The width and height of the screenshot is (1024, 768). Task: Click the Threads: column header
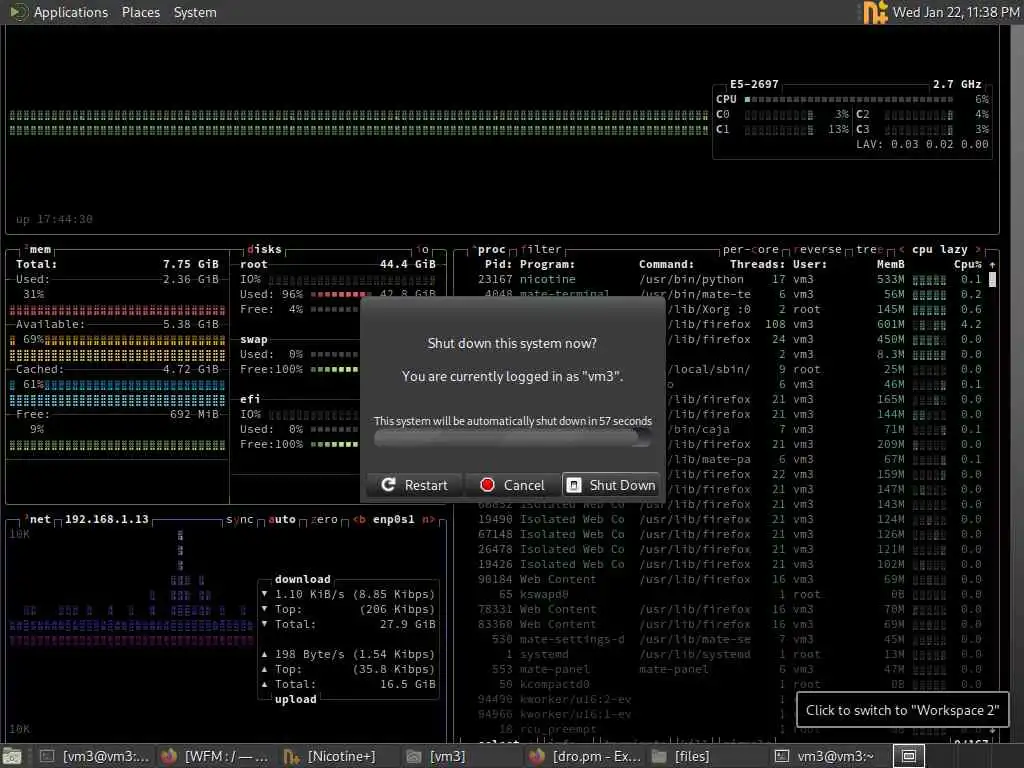tap(757, 264)
